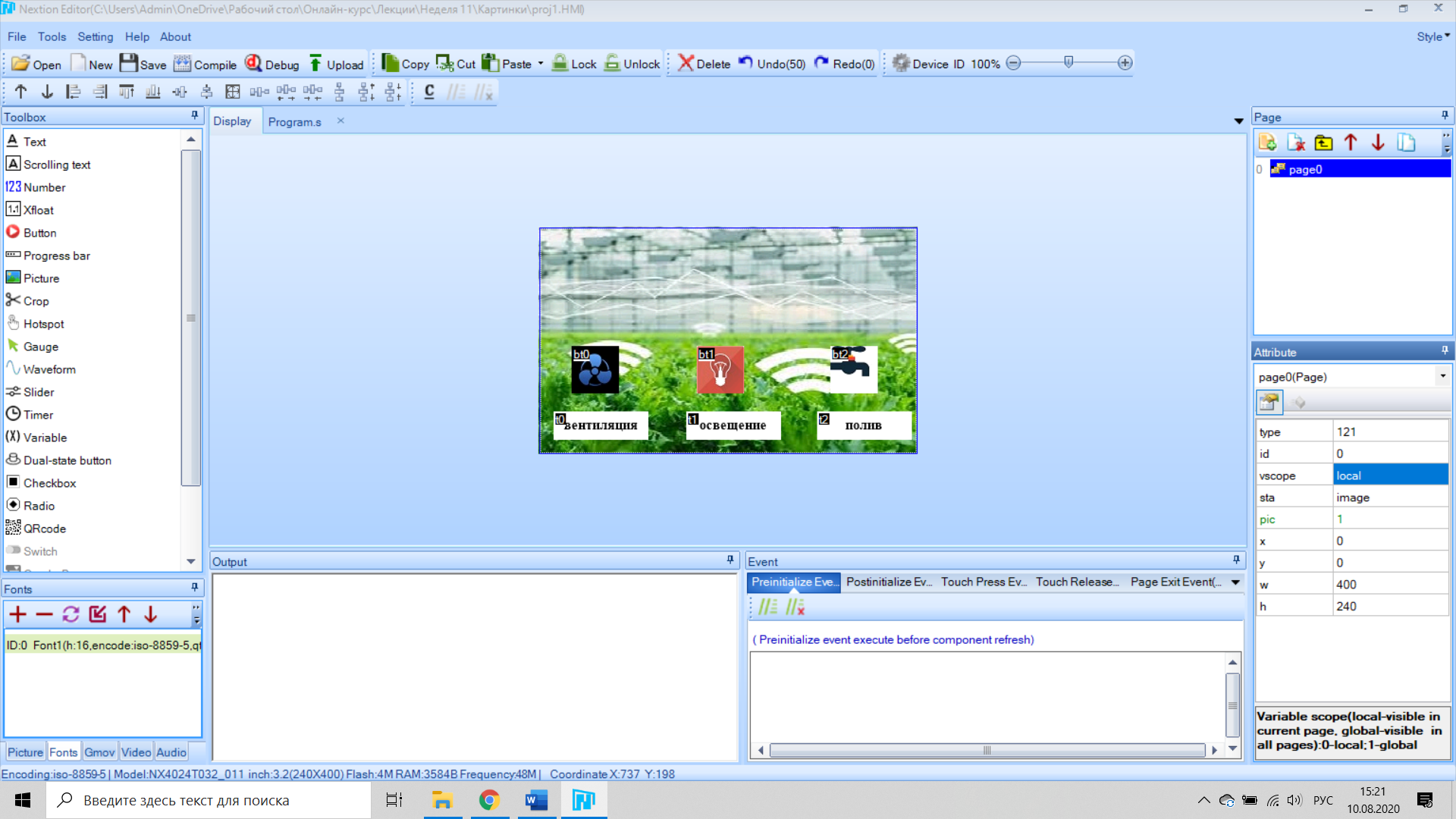Image resolution: width=1456 pixels, height=819 pixels.
Task: Select the bt1 lighting bulb button
Action: pos(720,371)
